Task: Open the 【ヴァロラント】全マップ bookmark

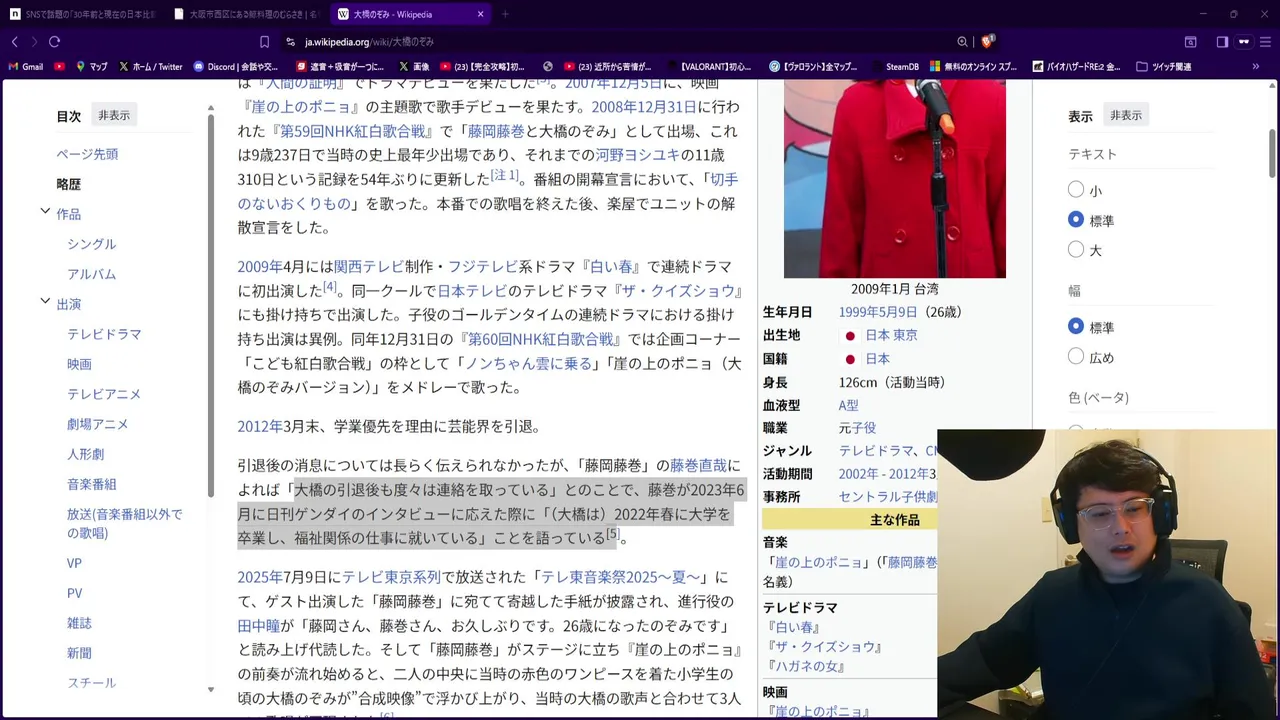Action: [x=813, y=67]
